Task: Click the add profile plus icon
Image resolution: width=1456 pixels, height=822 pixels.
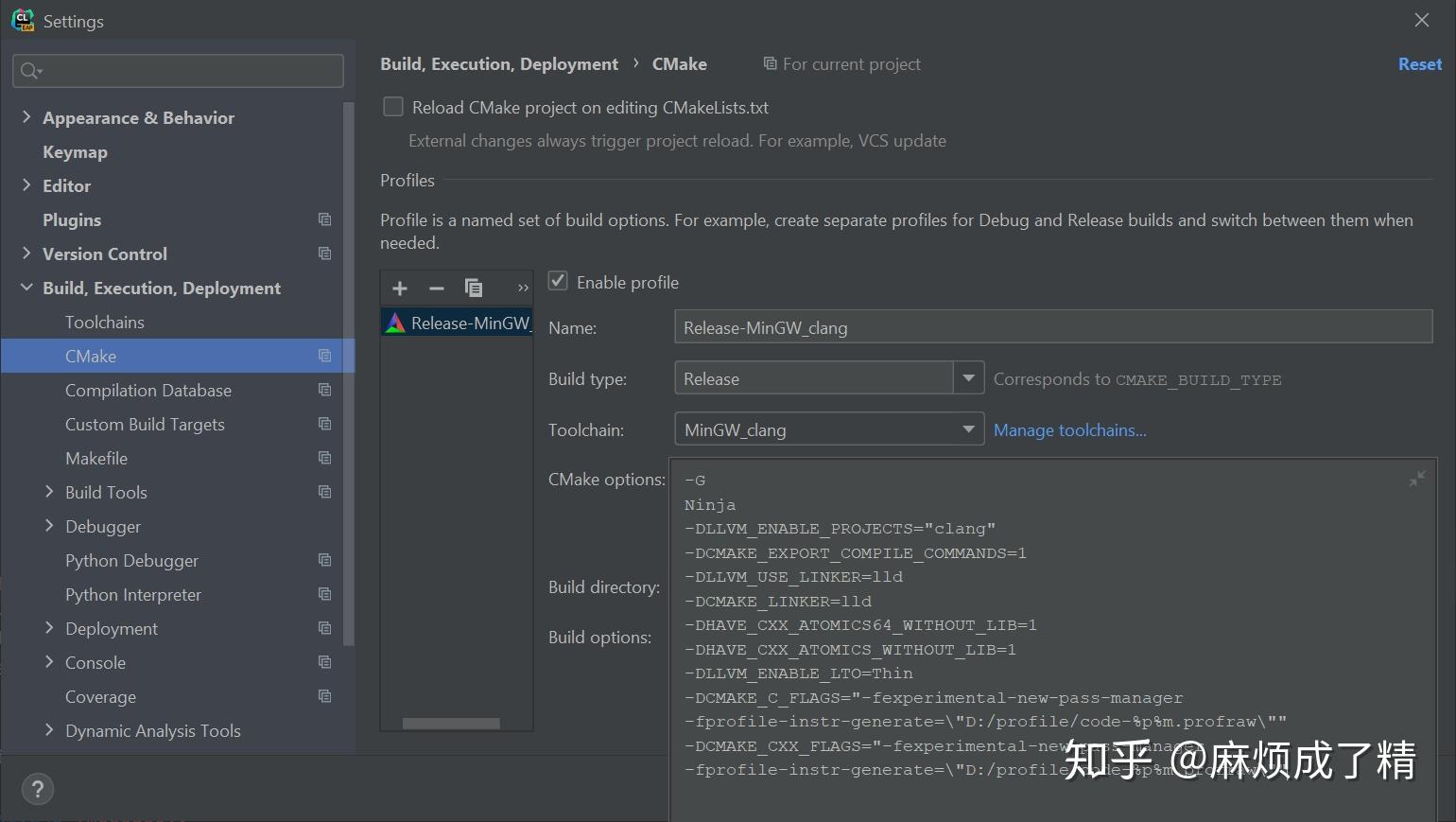Action: pos(400,289)
